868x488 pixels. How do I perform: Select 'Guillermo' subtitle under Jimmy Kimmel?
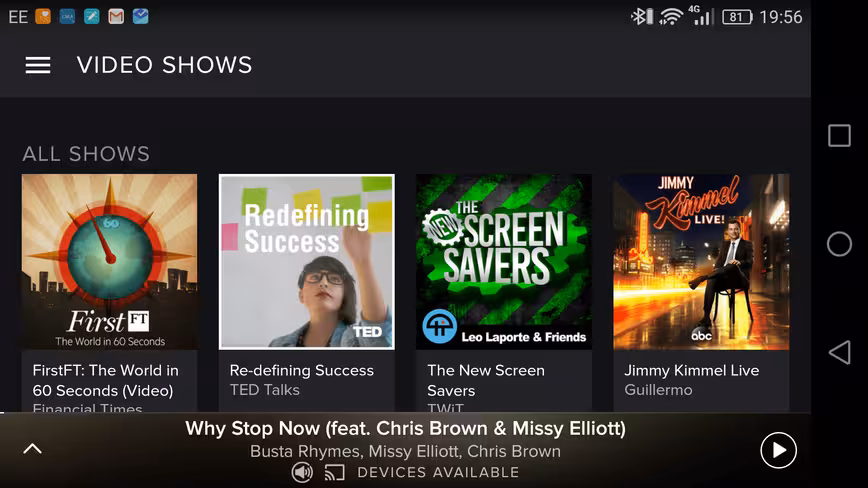(x=658, y=390)
